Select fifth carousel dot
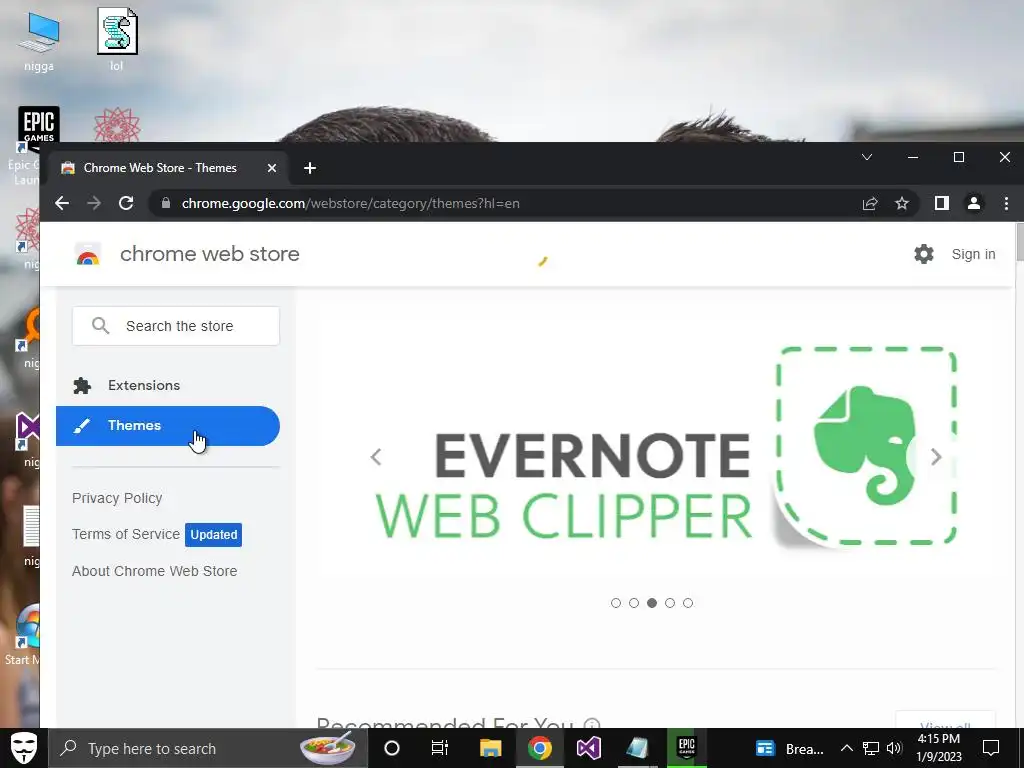 (x=688, y=603)
